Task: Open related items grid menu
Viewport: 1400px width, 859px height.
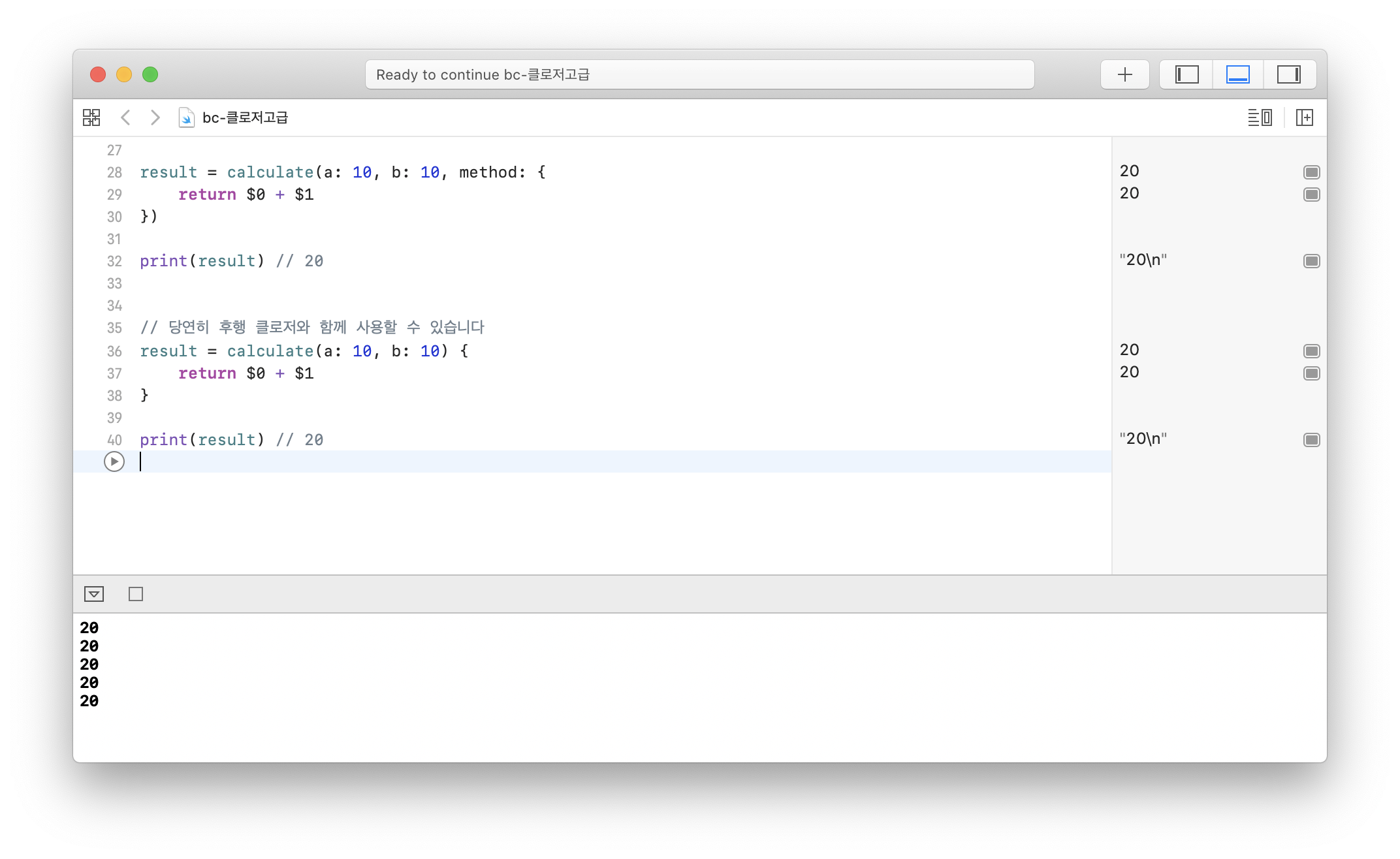Action: coord(91,117)
